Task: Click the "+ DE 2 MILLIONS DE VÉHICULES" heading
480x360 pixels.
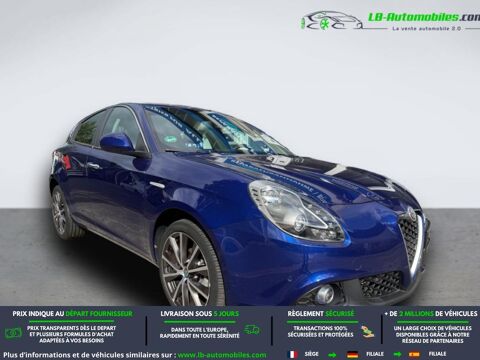Action: click(431, 314)
